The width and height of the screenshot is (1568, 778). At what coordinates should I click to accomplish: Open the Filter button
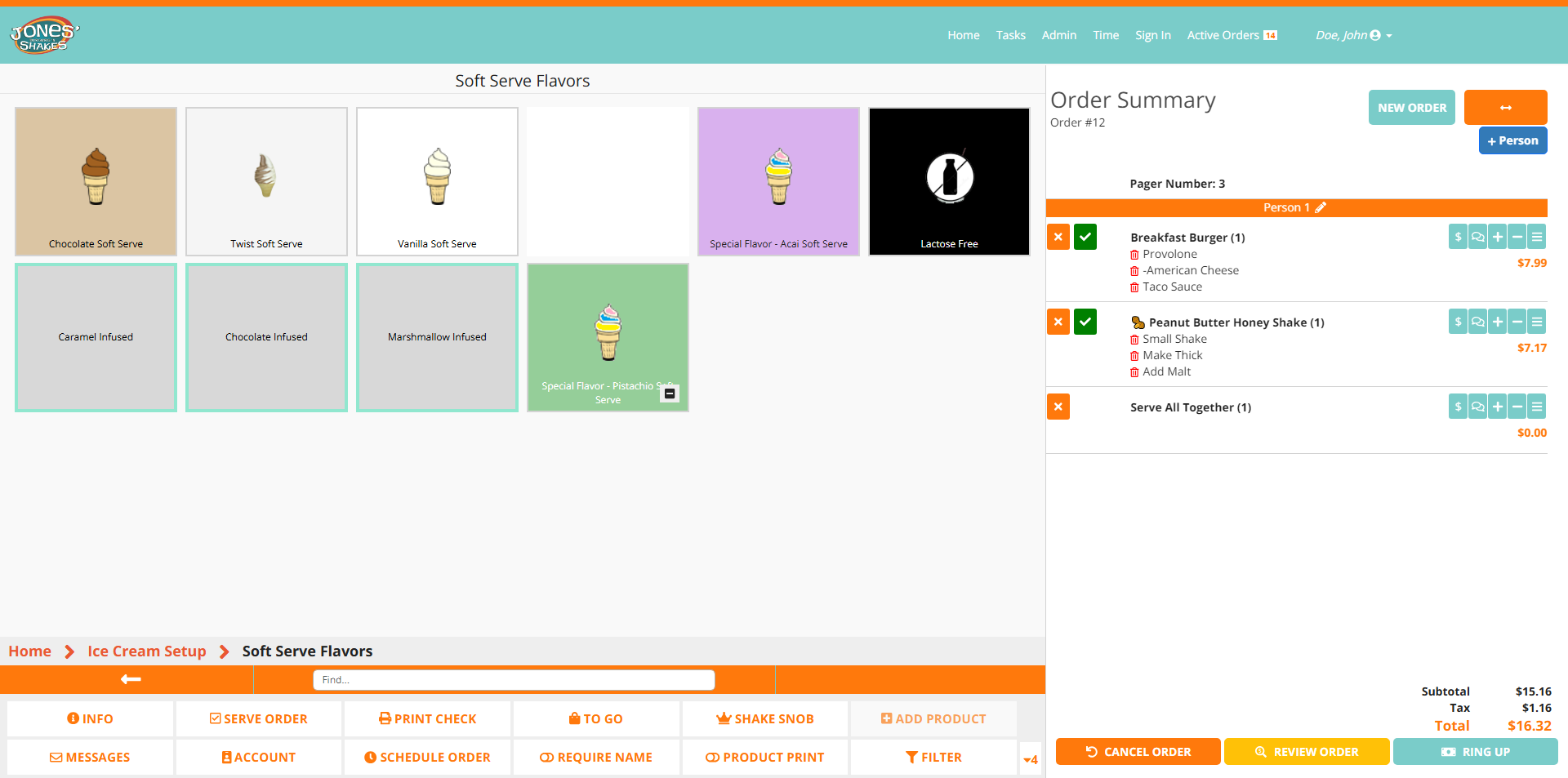[933, 757]
